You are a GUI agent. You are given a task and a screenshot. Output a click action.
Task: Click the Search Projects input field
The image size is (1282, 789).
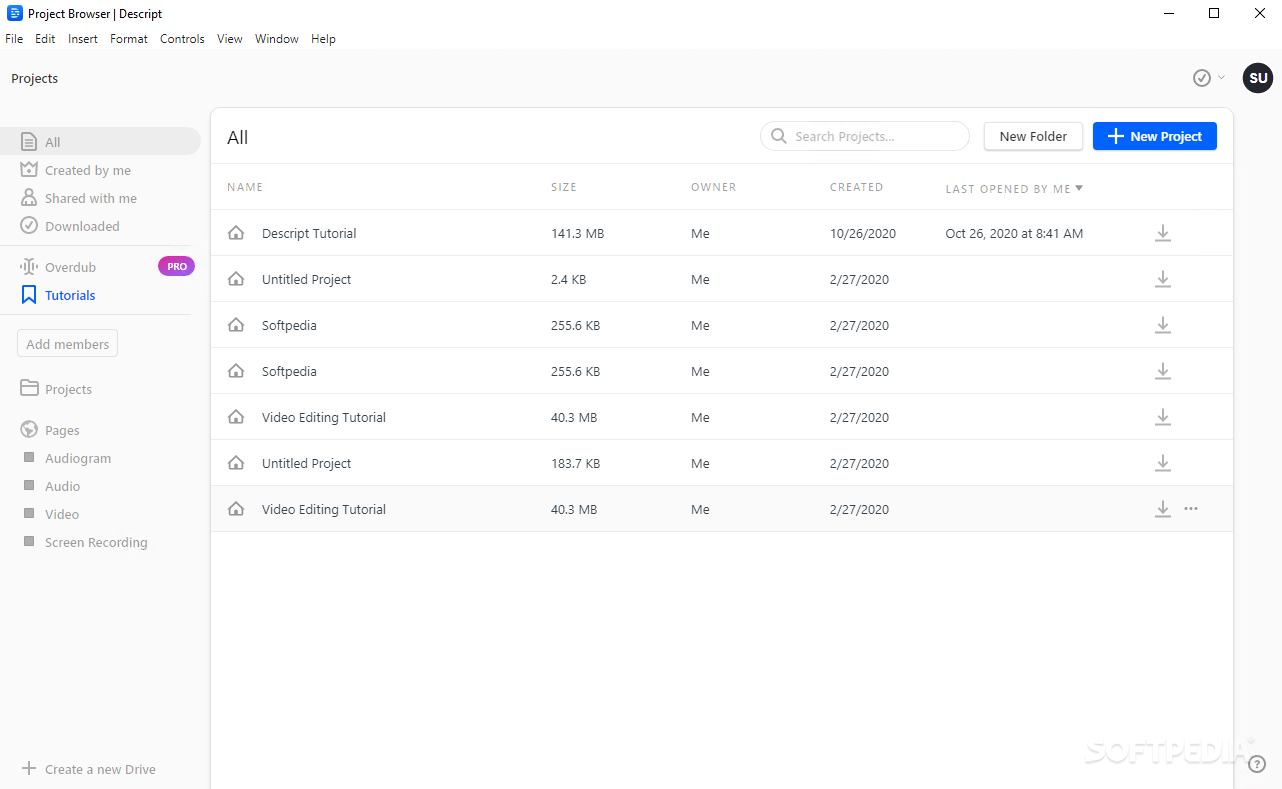point(865,136)
